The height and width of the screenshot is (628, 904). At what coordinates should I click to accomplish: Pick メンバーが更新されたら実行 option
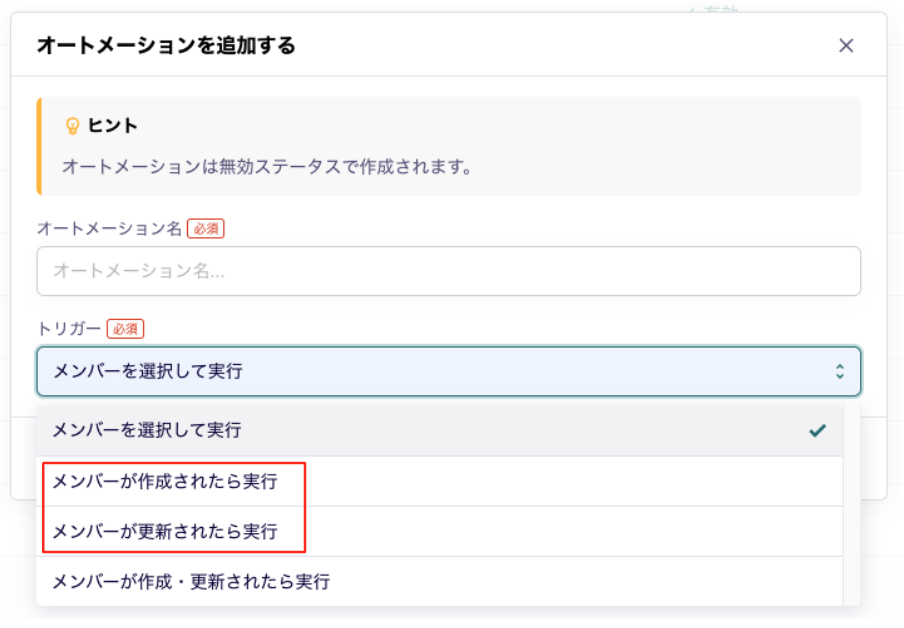point(165,531)
